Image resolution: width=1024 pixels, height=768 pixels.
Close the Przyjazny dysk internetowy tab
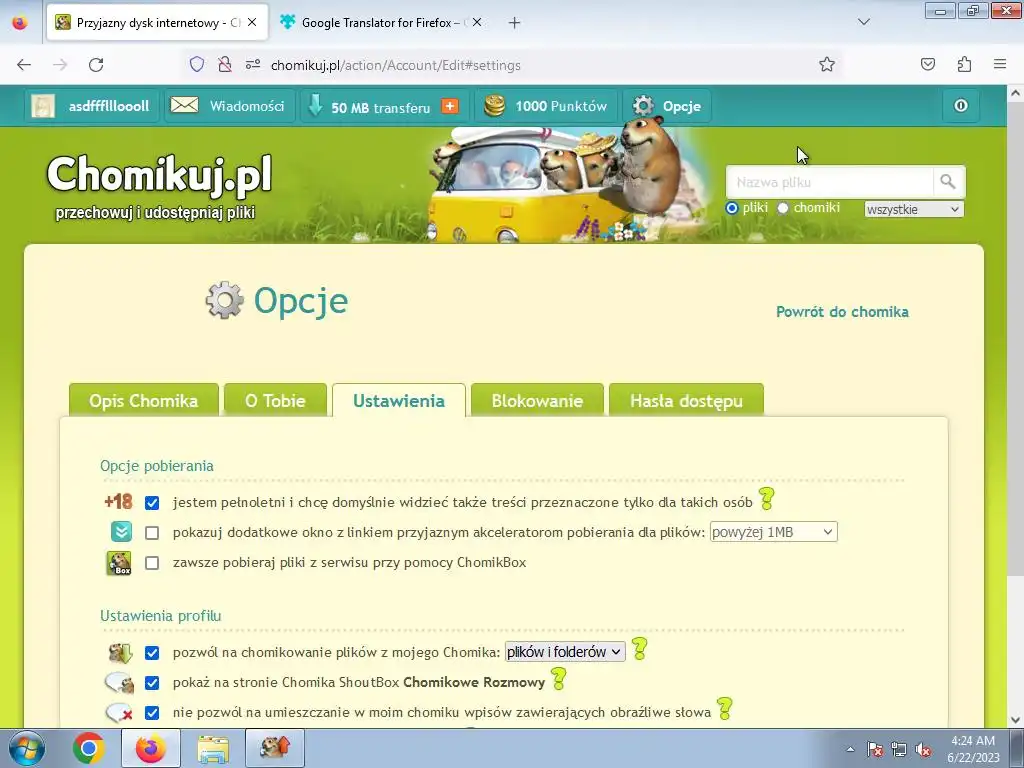252,22
